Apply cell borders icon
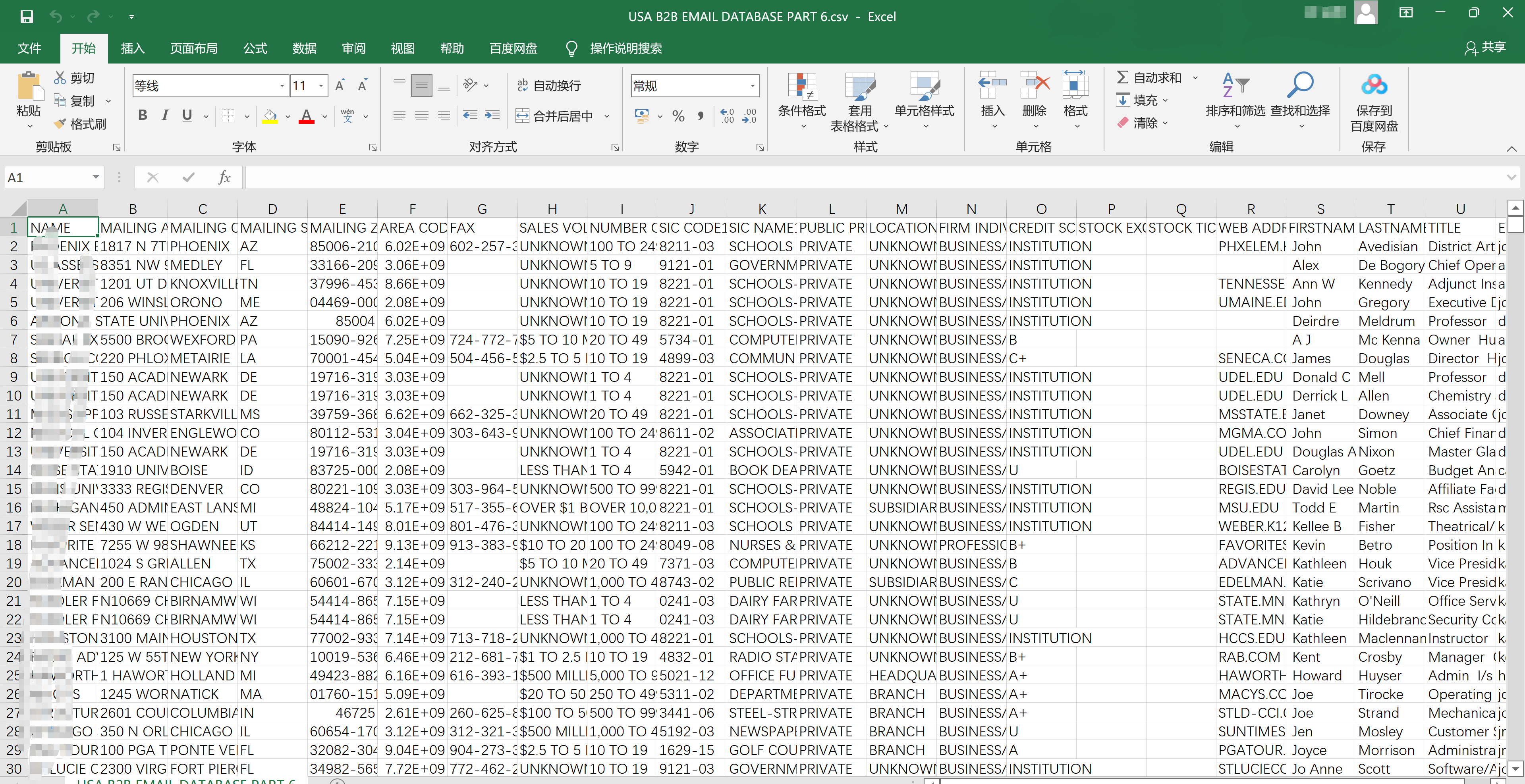The image size is (1525, 784). click(228, 116)
